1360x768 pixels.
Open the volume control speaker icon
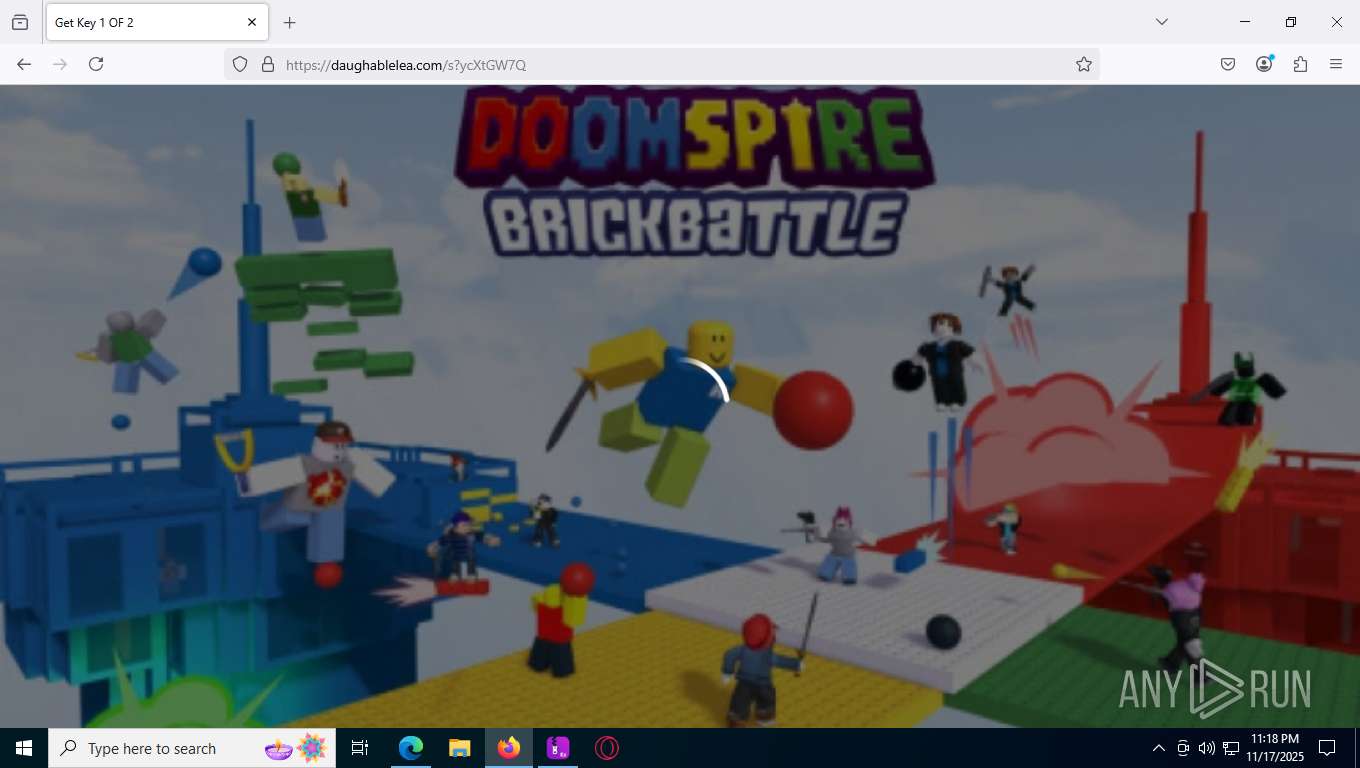pyautogui.click(x=1207, y=748)
